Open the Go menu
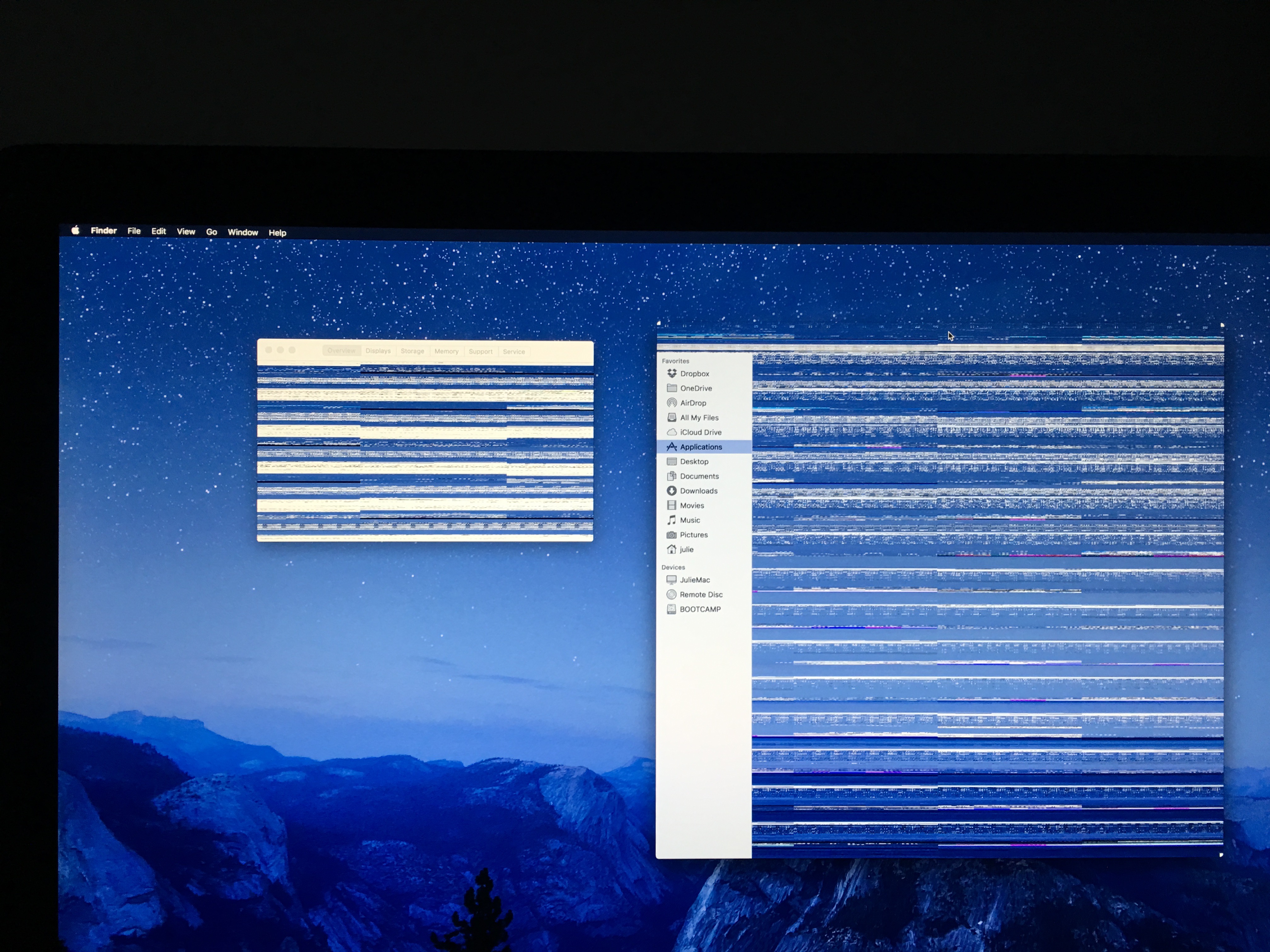Screen dimensions: 1270x952 (211, 232)
